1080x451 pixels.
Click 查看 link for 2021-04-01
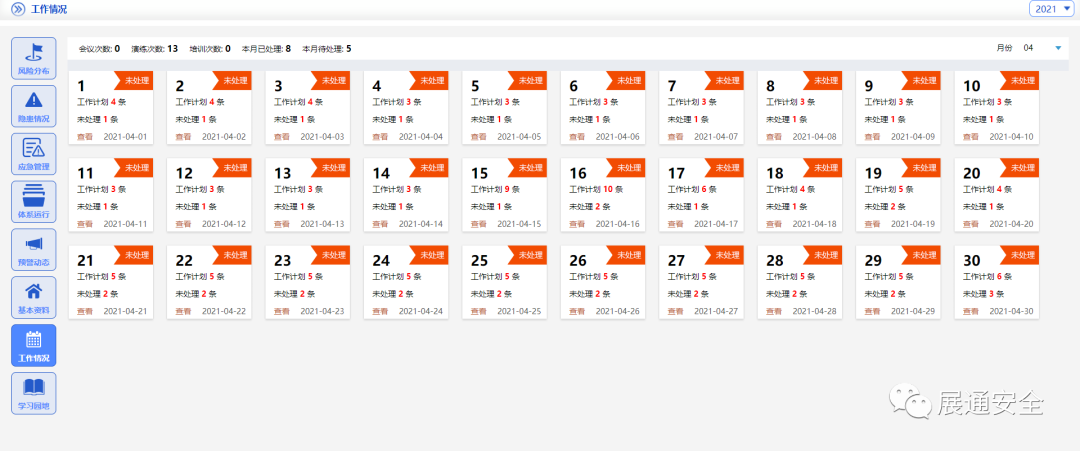click(x=85, y=136)
